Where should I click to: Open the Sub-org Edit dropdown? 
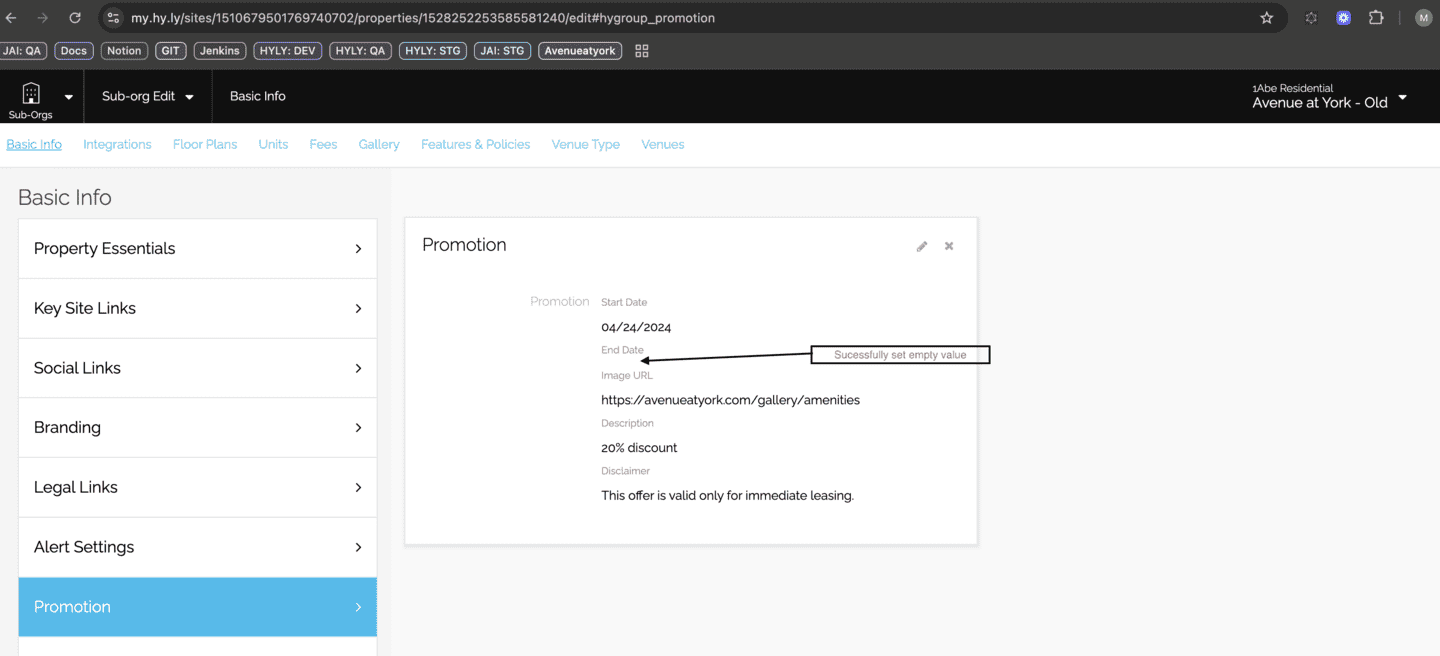[x=147, y=96]
